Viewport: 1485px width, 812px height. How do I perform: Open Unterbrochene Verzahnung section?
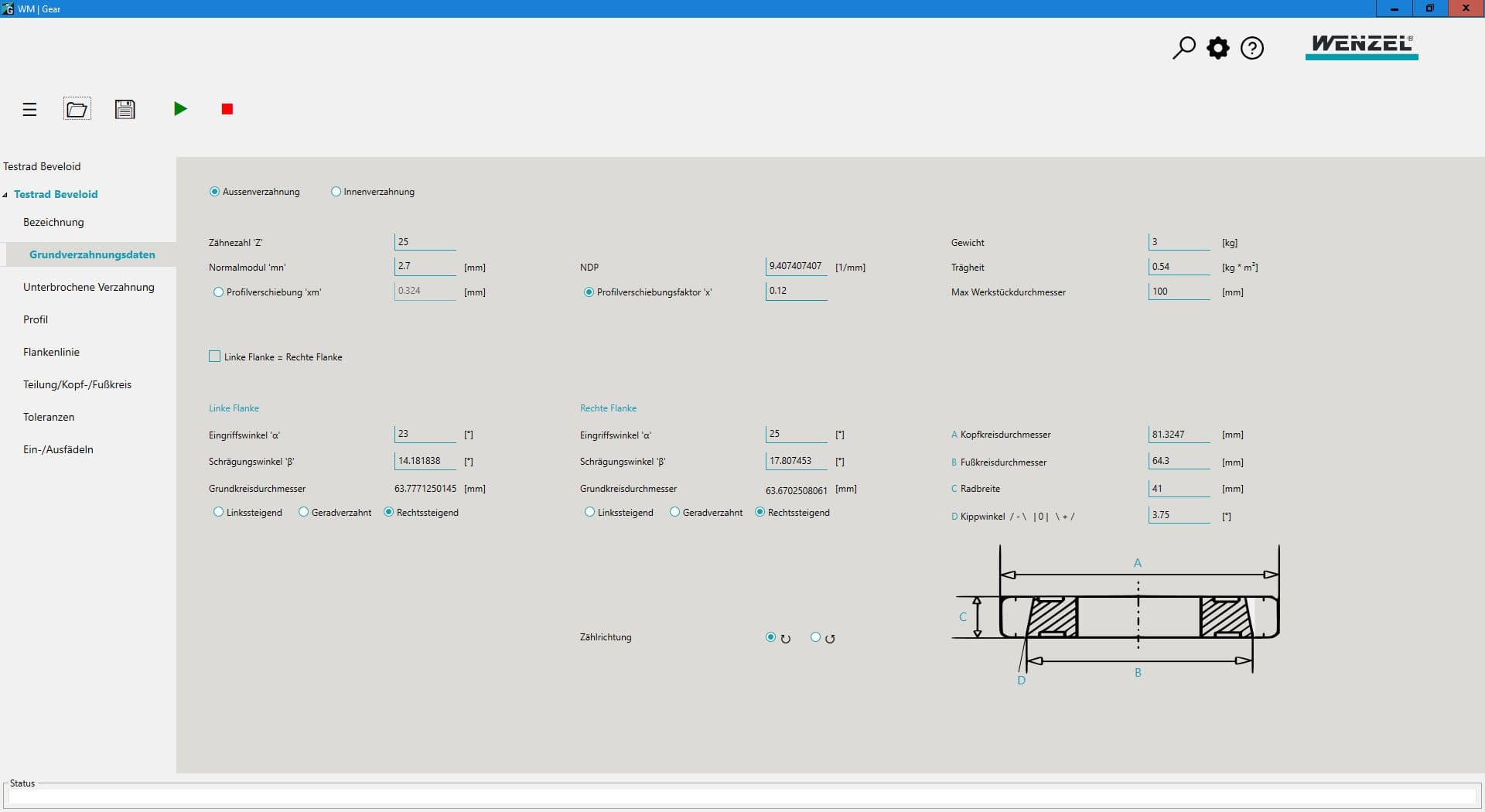tap(89, 287)
